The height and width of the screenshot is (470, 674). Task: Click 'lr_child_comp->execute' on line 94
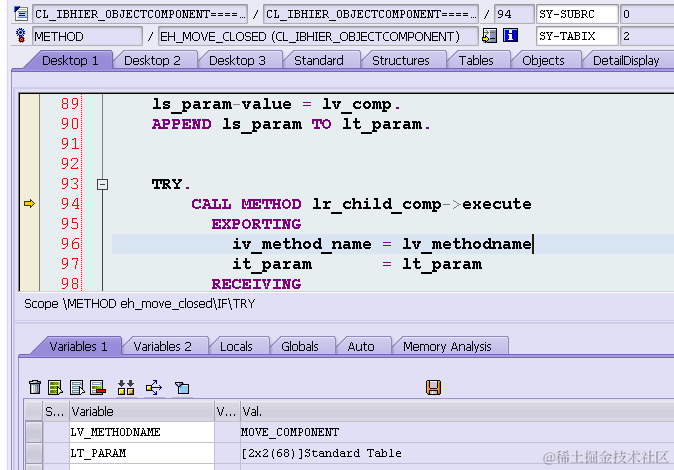(422, 204)
